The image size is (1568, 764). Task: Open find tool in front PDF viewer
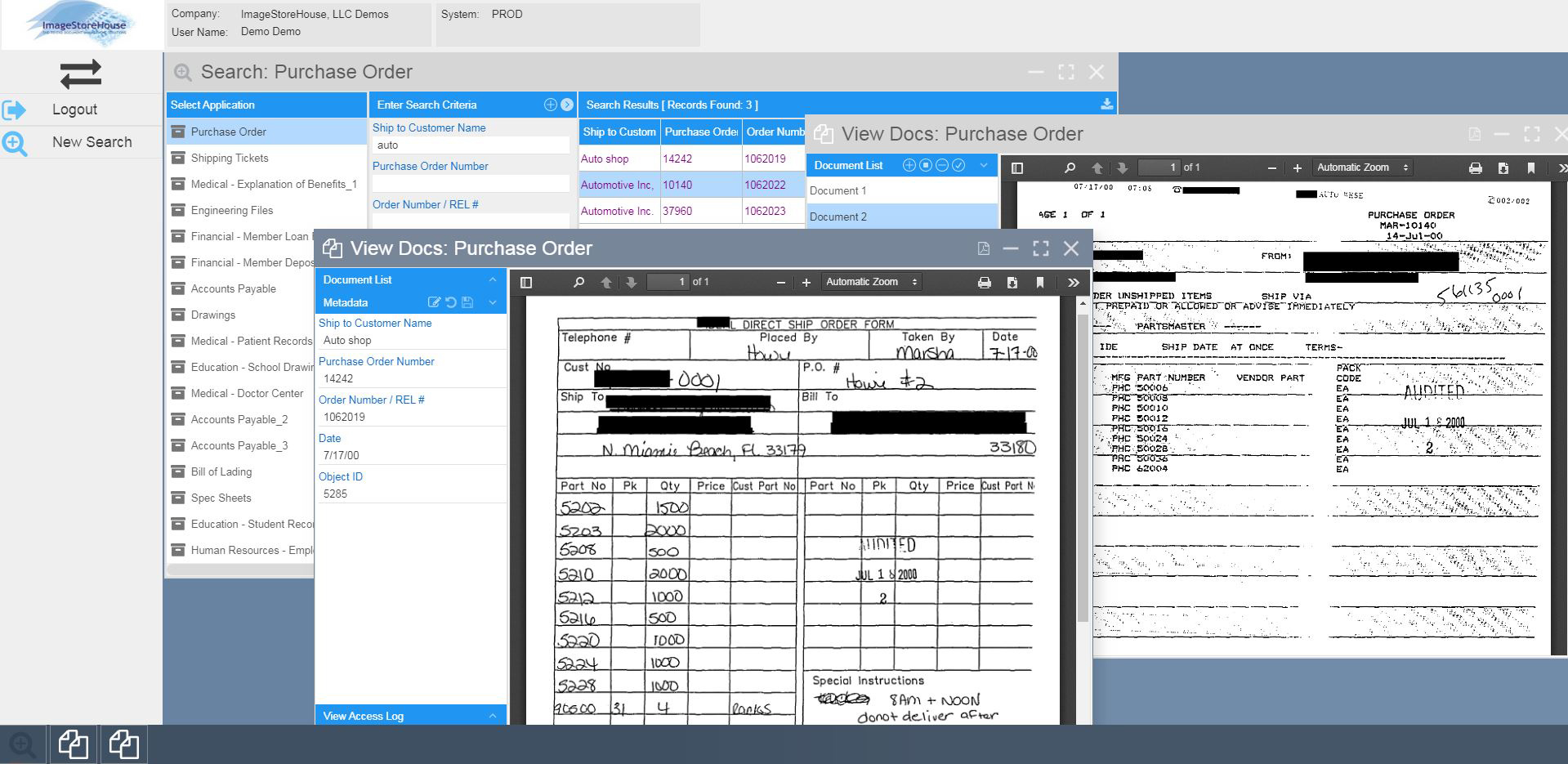click(579, 282)
